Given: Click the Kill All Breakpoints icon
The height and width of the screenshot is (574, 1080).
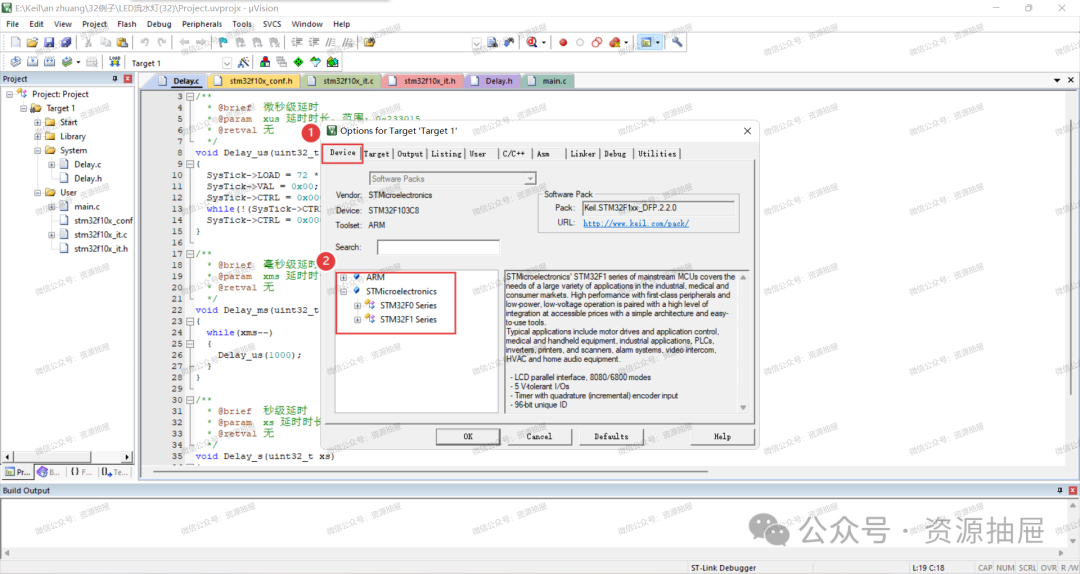Looking at the screenshot, I should pyautogui.click(x=614, y=42).
